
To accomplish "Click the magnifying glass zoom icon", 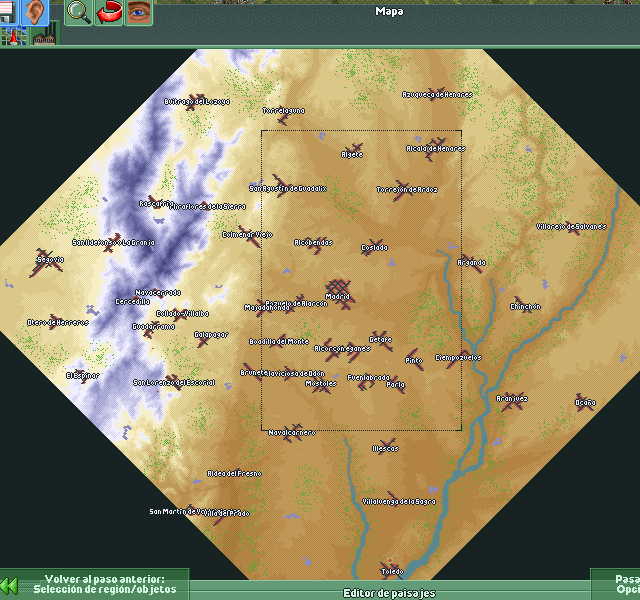I will (78, 12).
